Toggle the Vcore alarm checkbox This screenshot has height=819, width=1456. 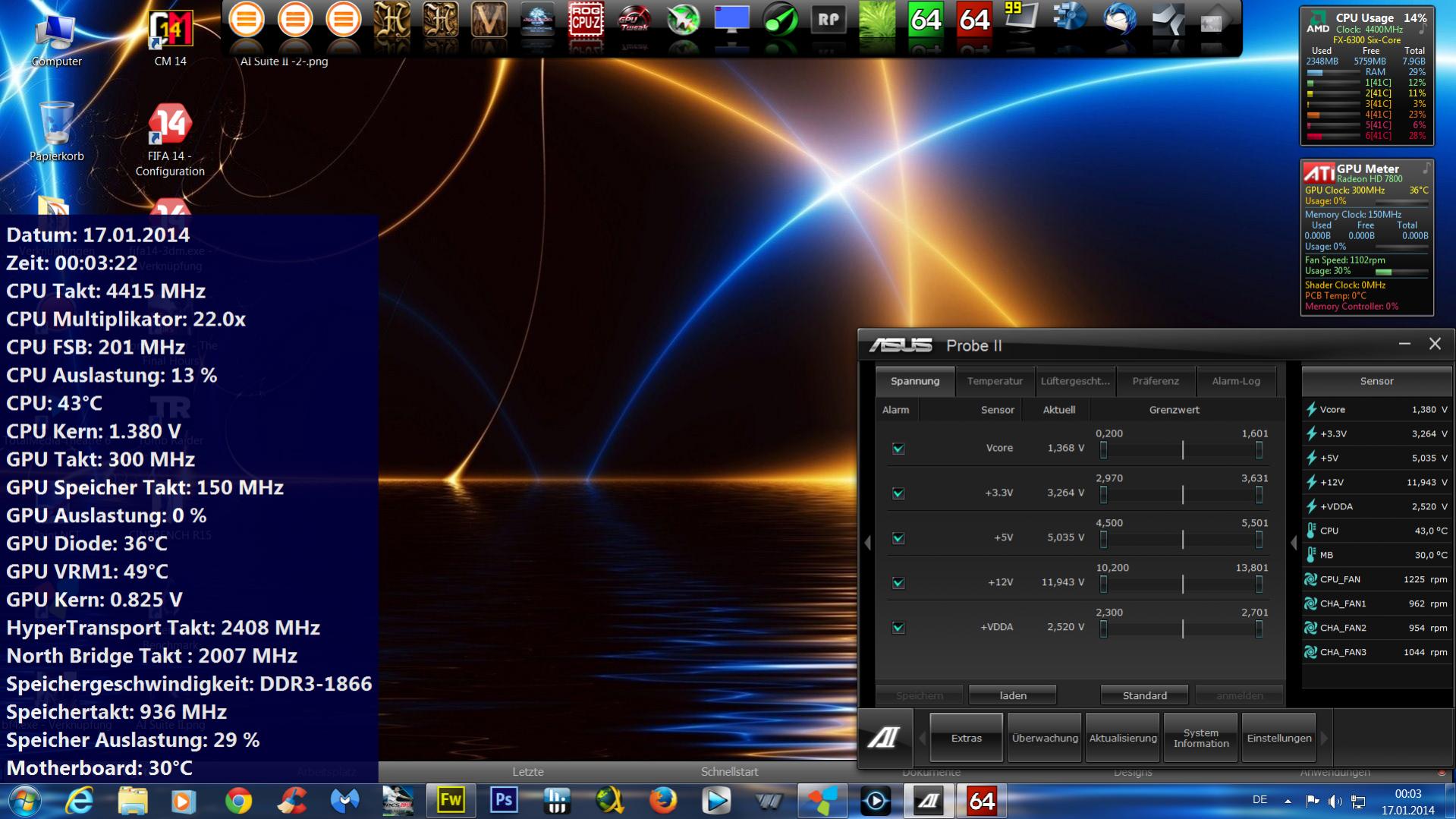click(x=898, y=449)
